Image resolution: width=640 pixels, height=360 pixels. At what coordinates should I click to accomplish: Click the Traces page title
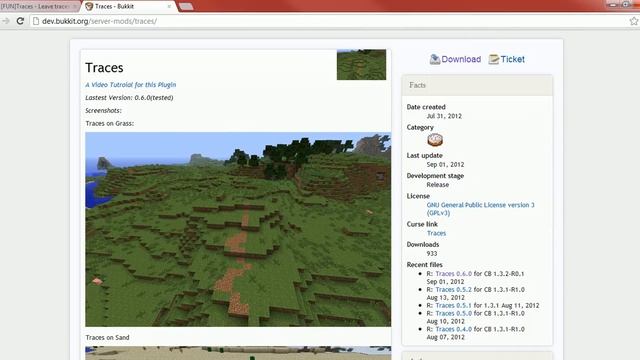coord(104,68)
